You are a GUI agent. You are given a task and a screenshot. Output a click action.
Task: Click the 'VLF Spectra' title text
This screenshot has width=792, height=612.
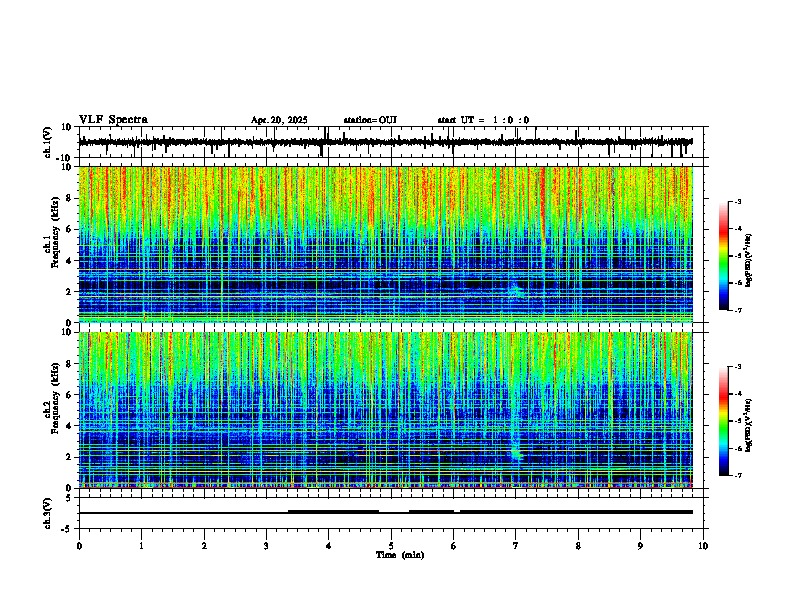113,120
